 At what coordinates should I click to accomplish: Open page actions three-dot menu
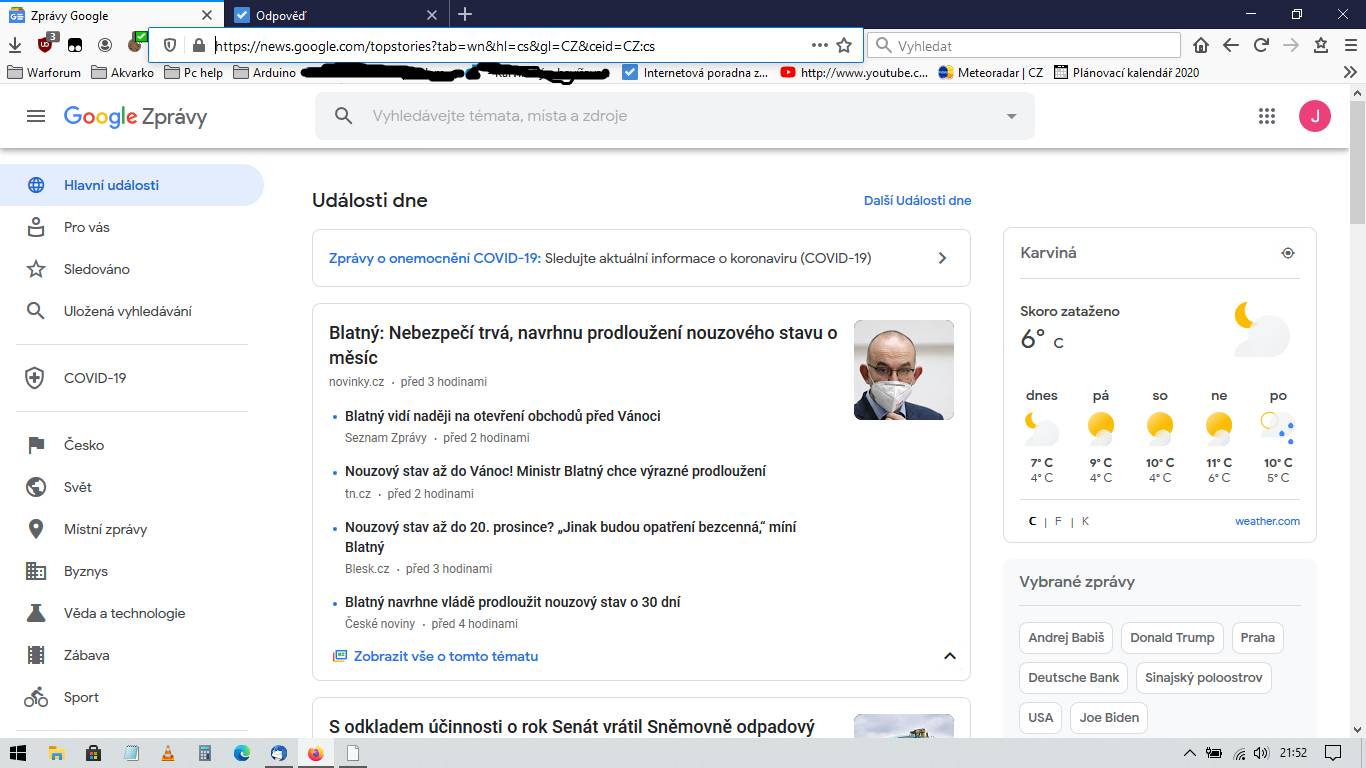(x=820, y=45)
